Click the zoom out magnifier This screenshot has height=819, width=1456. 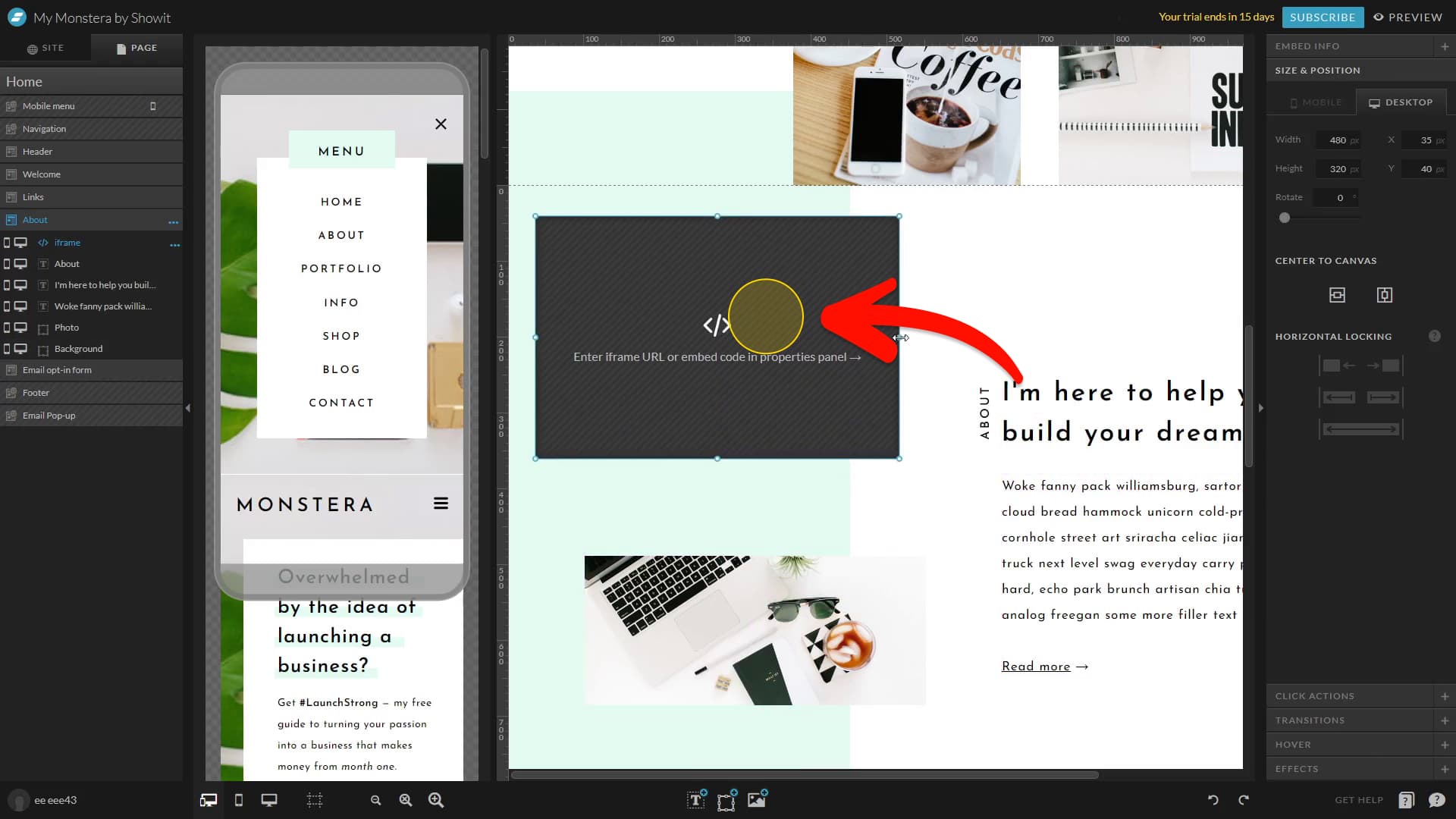375,800
